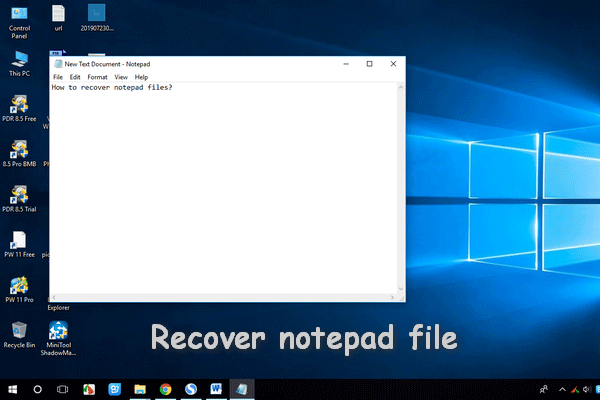Select the MiniTool ShadowMaker desktop icon

[59, 330]
